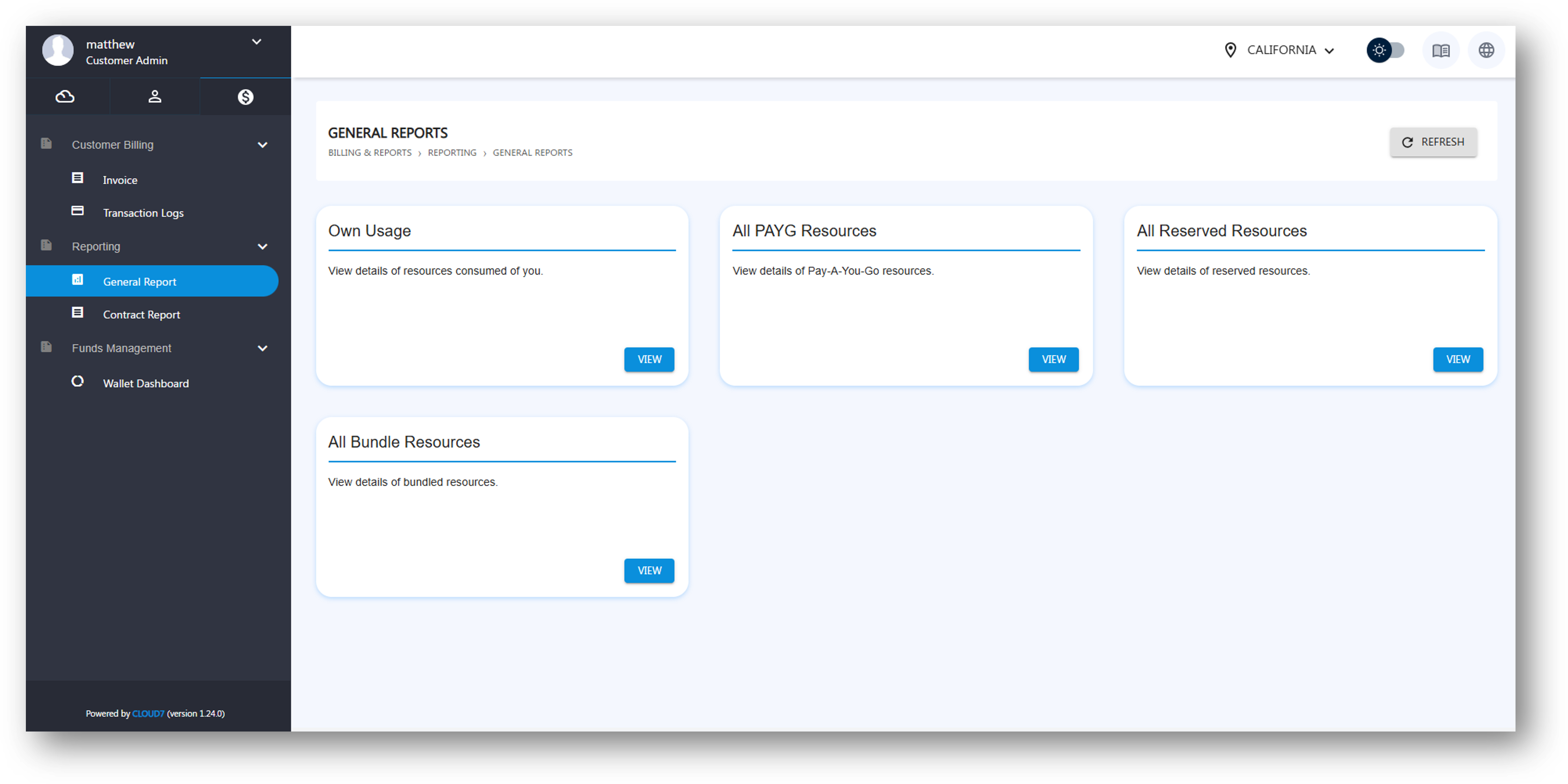Collapse the Customer Billing section
The height and width of the screenshot is (784, 1568).
(x=262, y=145)
